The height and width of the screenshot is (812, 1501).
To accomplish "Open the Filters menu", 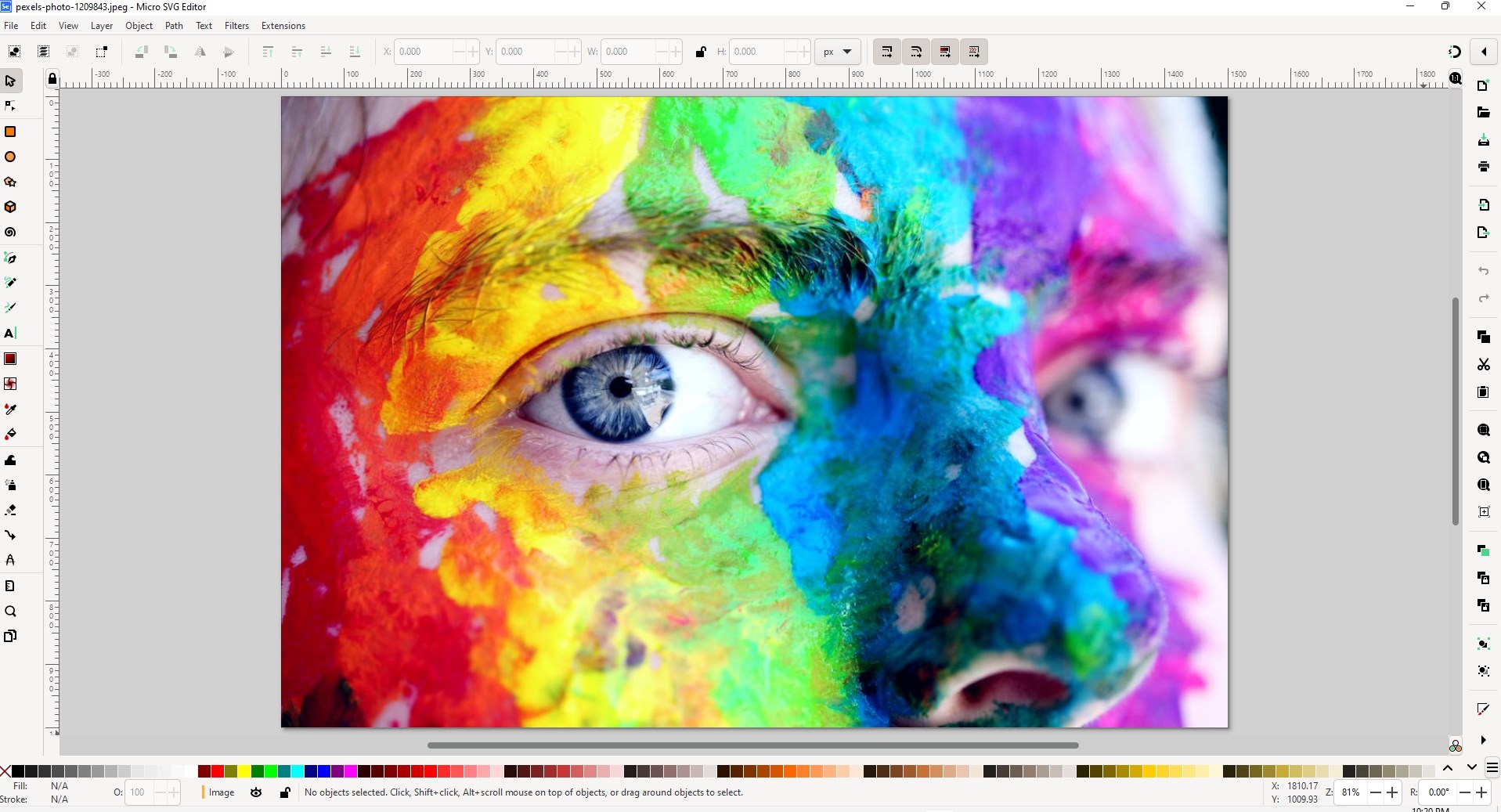I will tap(236, 26).
